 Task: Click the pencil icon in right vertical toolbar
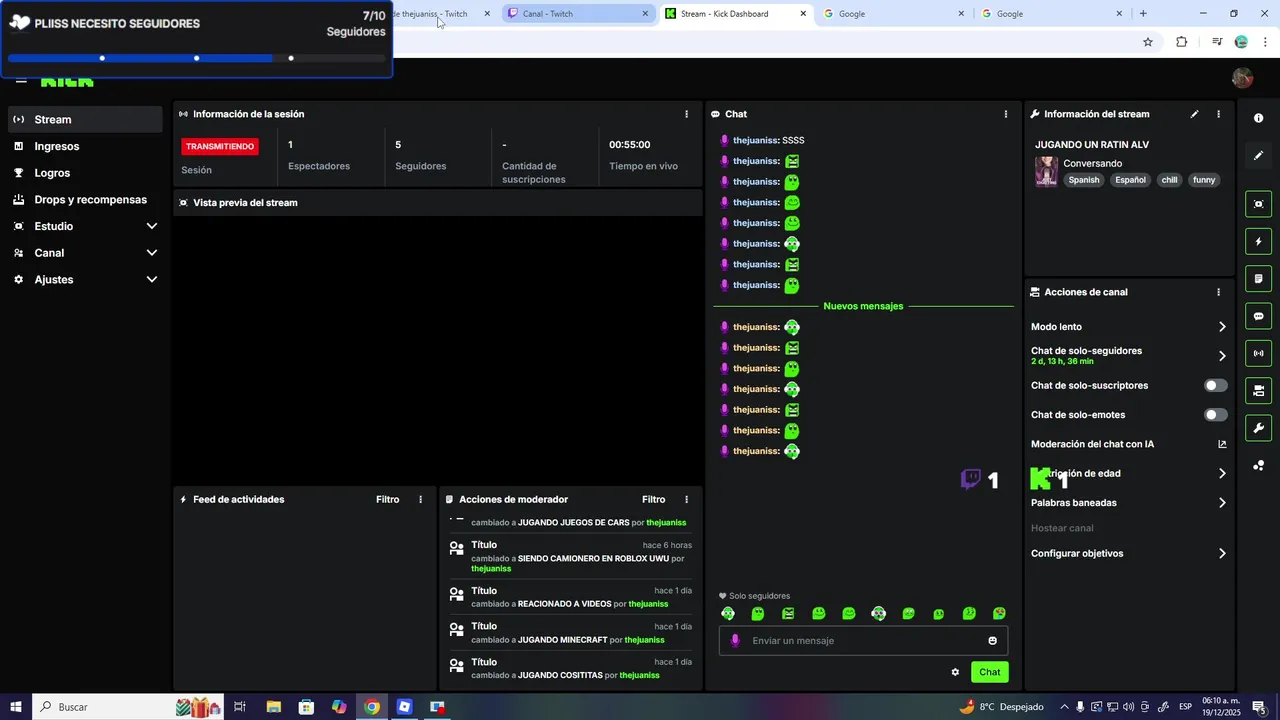[x=1258, y=155]
